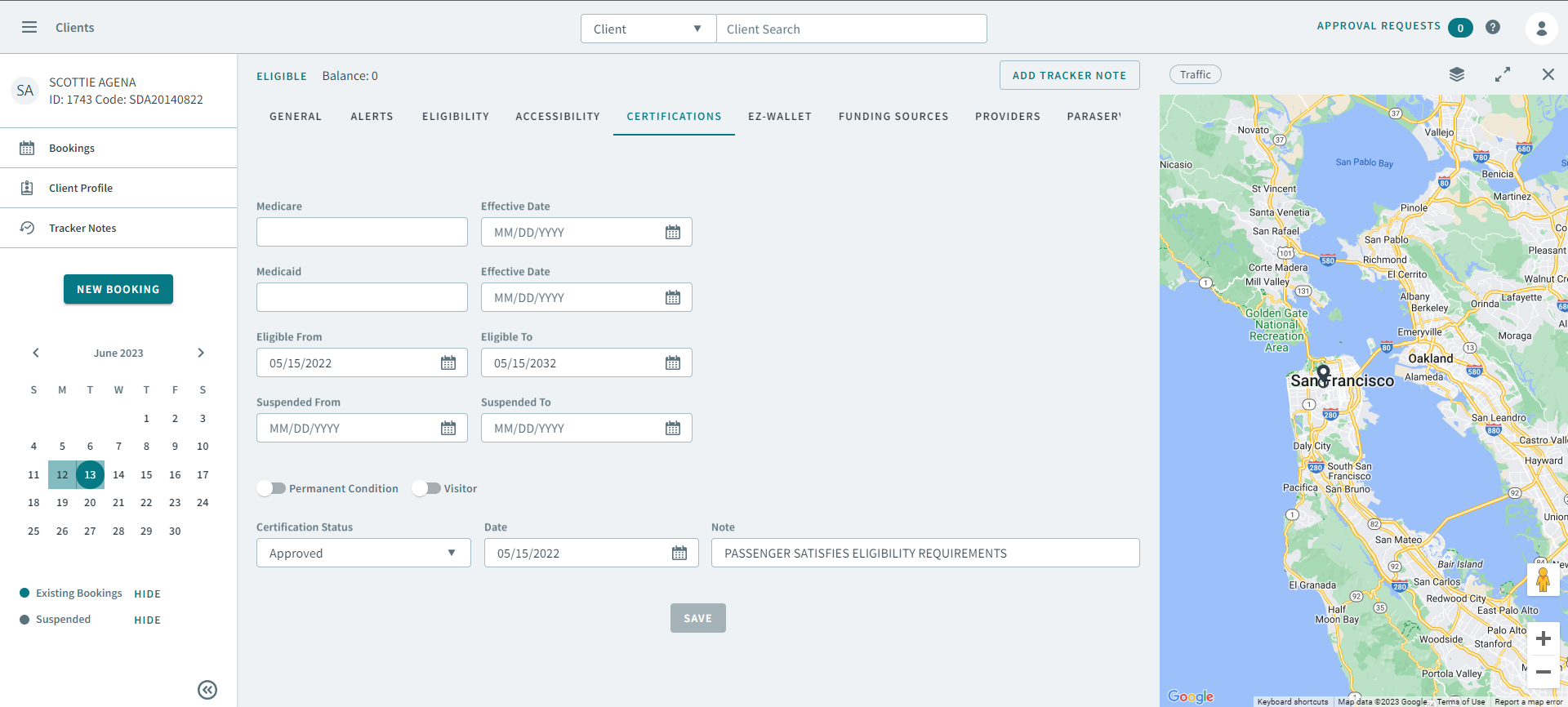Open the help question mark icon
Viewport: 1568px width, 707px height.
pos(1493,27)
